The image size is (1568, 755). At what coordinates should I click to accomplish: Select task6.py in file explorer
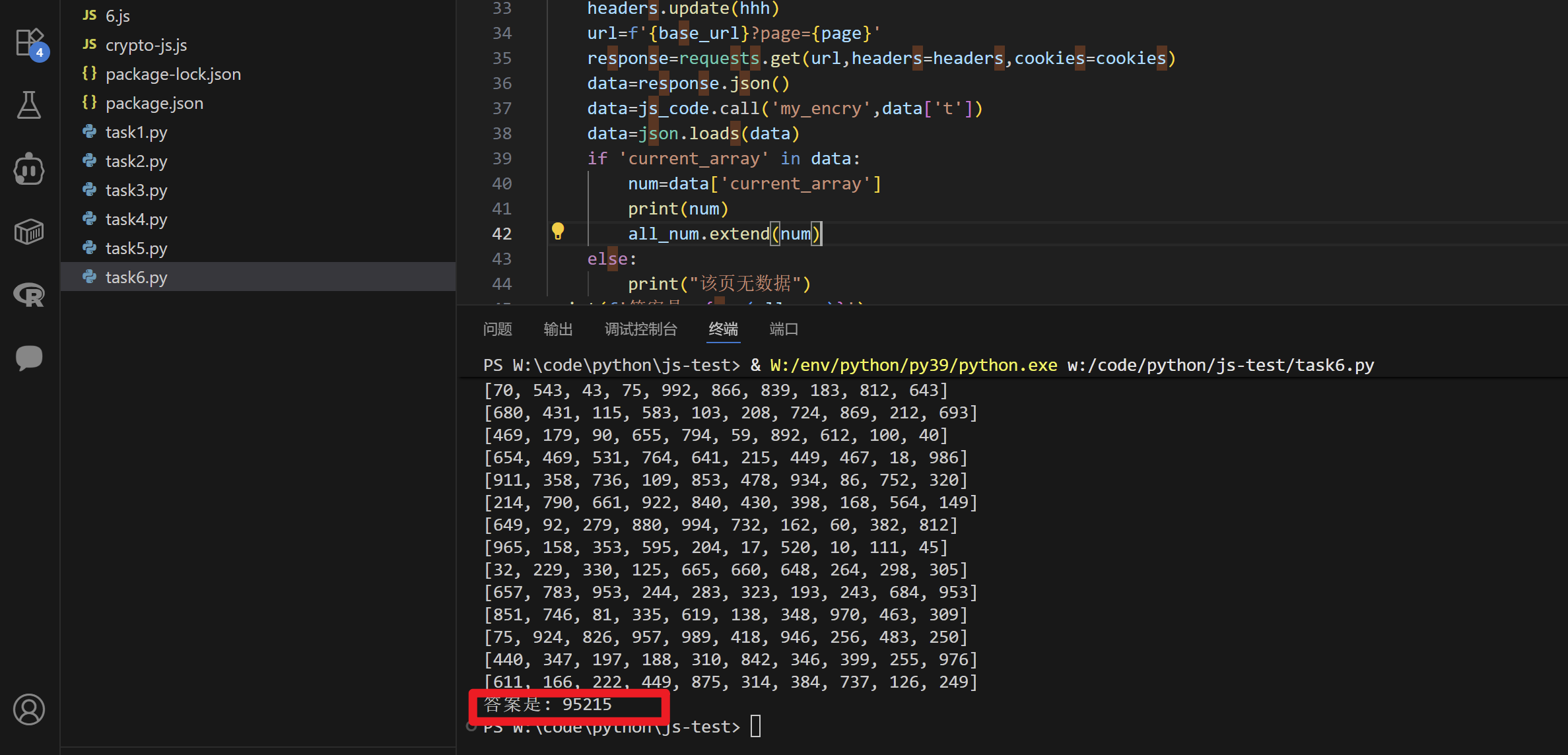click(x=136, y=277)
